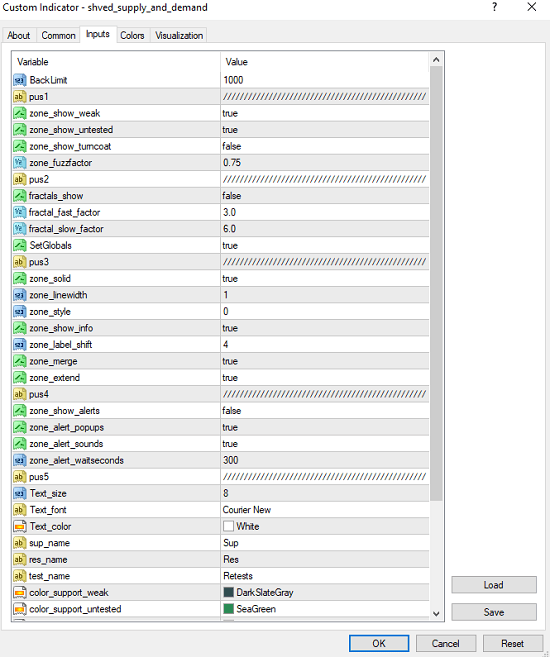This screenshot has width=550, height=657.
Task: Click the boolean icon beside zone_show_turncoat
Action: pyautogui.click(x=19, y=146)
